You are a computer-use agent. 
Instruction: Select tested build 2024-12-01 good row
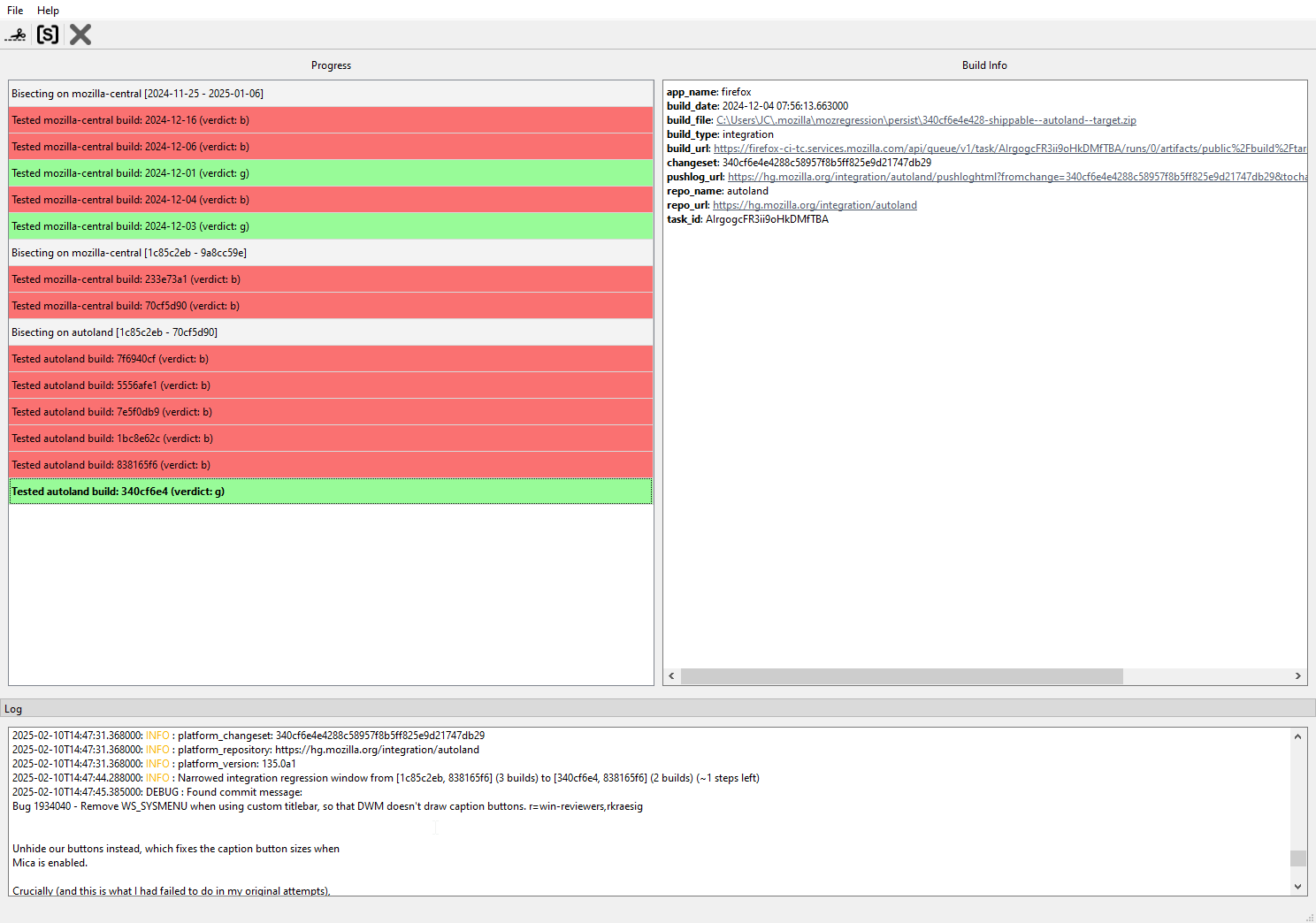(x=331, y=173)
